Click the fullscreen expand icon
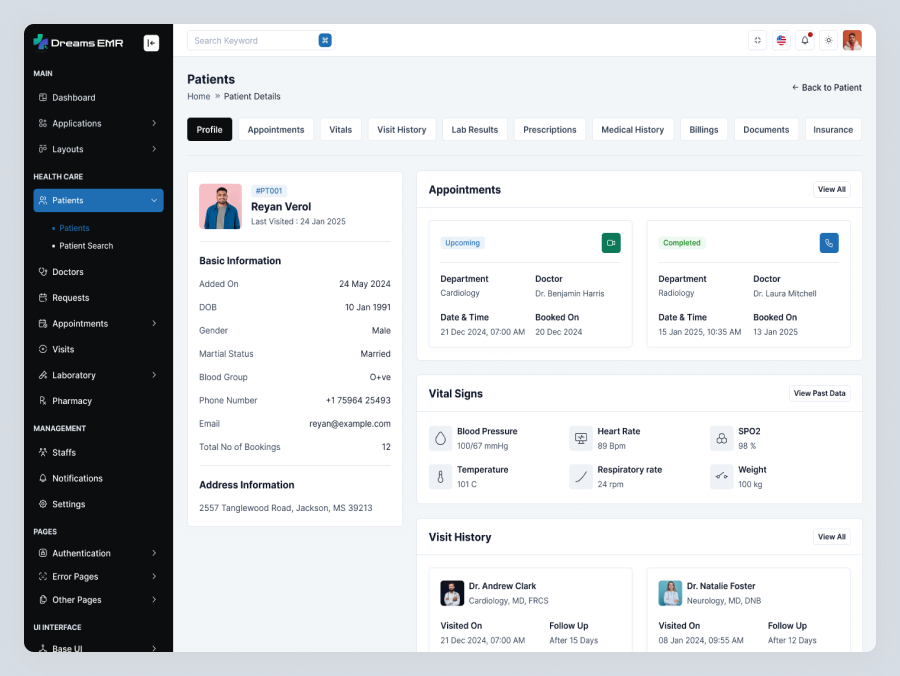 (757, 40)
